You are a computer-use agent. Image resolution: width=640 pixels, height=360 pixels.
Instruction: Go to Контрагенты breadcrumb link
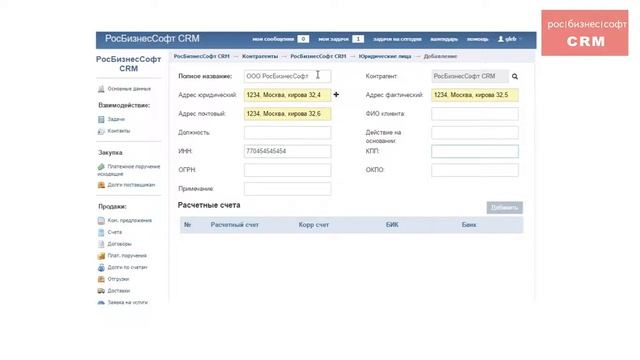tap(260, 56)
